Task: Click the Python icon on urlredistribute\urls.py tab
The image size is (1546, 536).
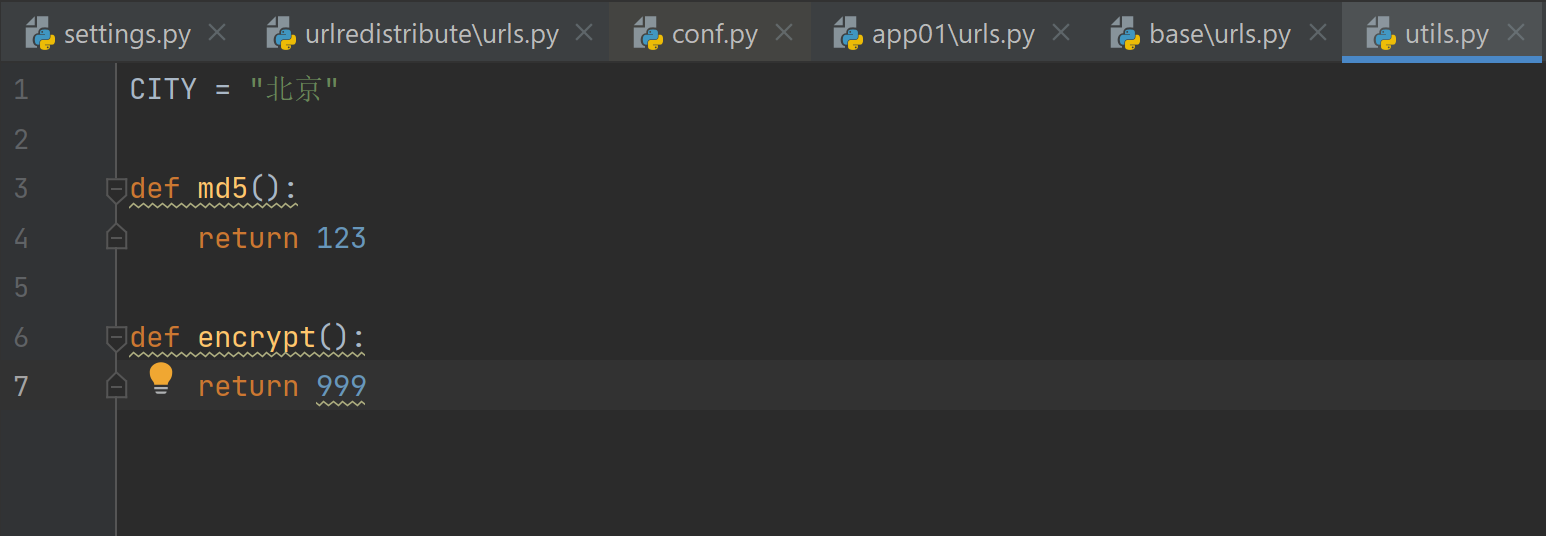Action: [x=282, y=34]
